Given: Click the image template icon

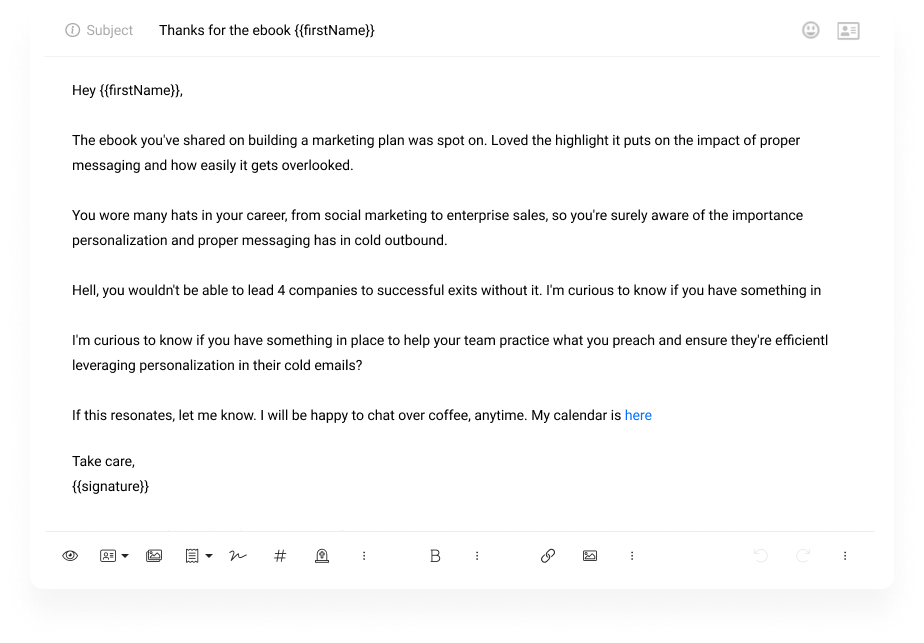Looking at the screenshot, I should pos(154,556).
